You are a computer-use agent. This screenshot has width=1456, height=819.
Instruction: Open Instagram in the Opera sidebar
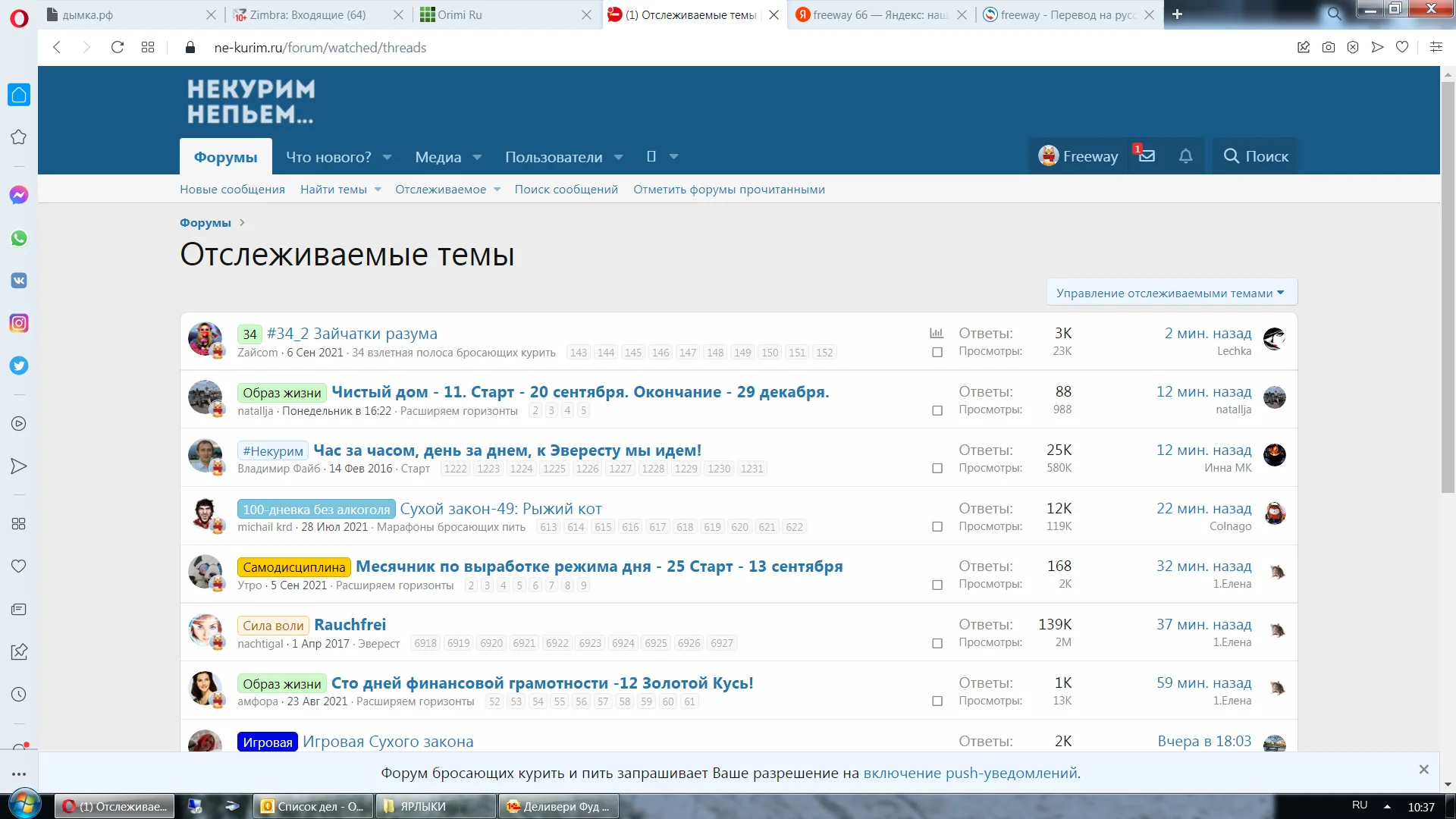pyautogui.click(x=18, y=323)
